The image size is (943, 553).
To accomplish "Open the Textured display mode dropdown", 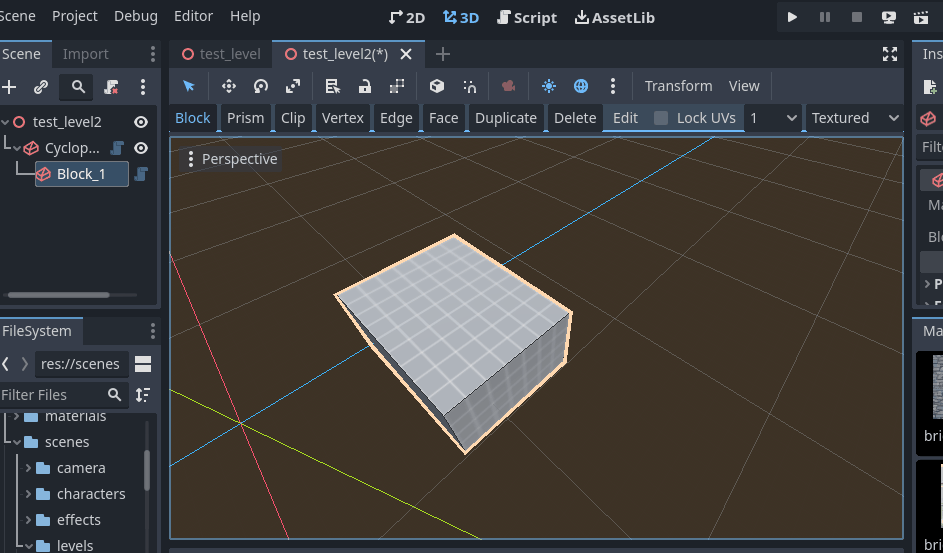I will (x=855, y=118).
